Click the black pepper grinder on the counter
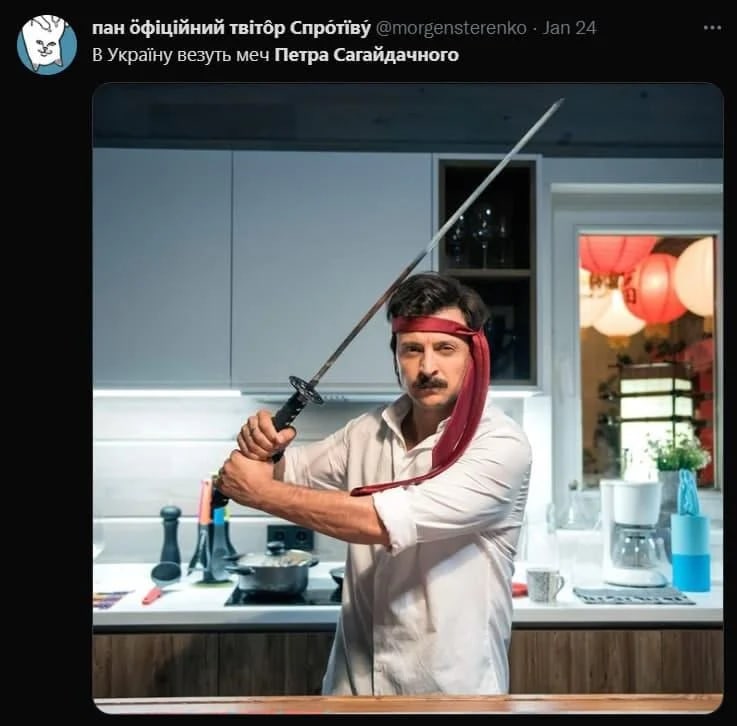Viewport: 737px width, 726px height. click(170, 536)
